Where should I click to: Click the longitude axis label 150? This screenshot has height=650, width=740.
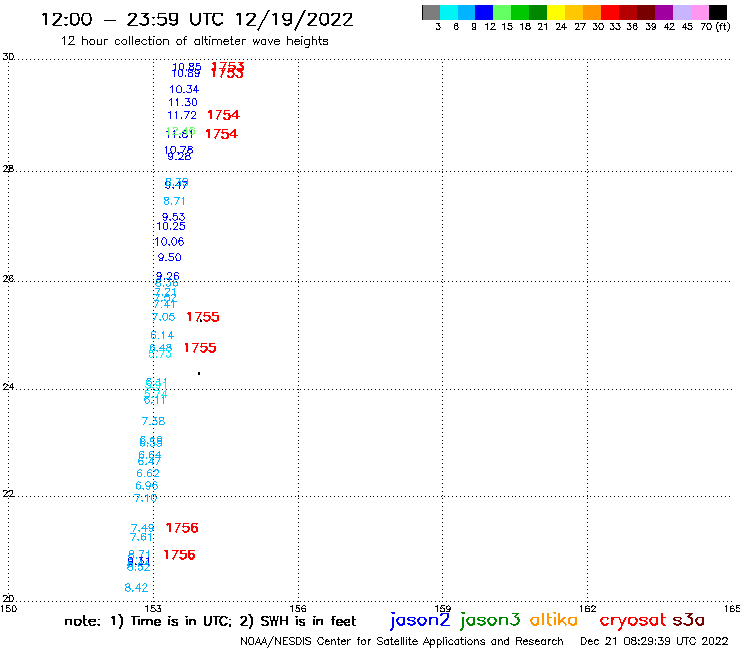[x=8, y=608]
